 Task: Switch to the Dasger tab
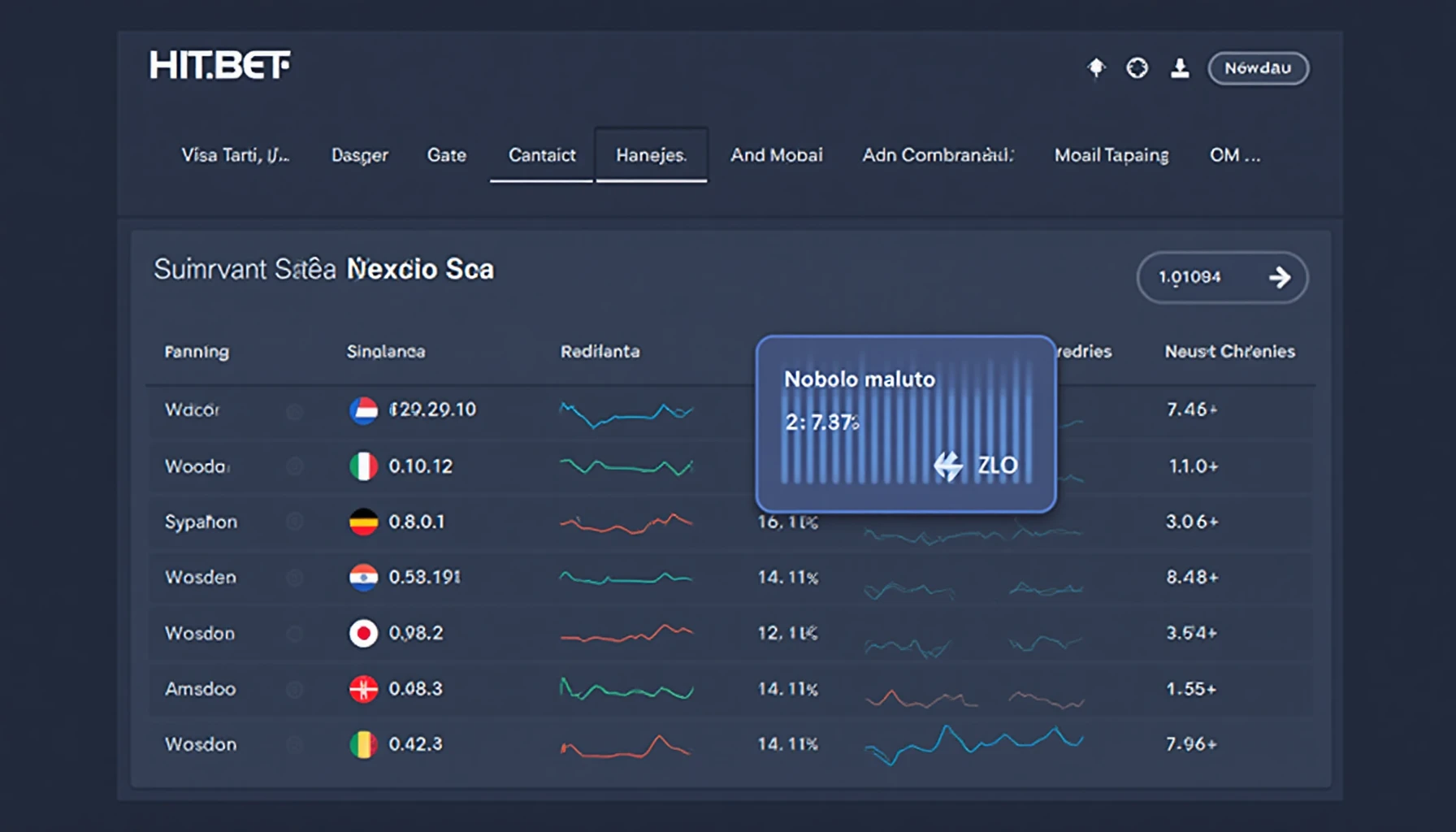tap(360, 155)
